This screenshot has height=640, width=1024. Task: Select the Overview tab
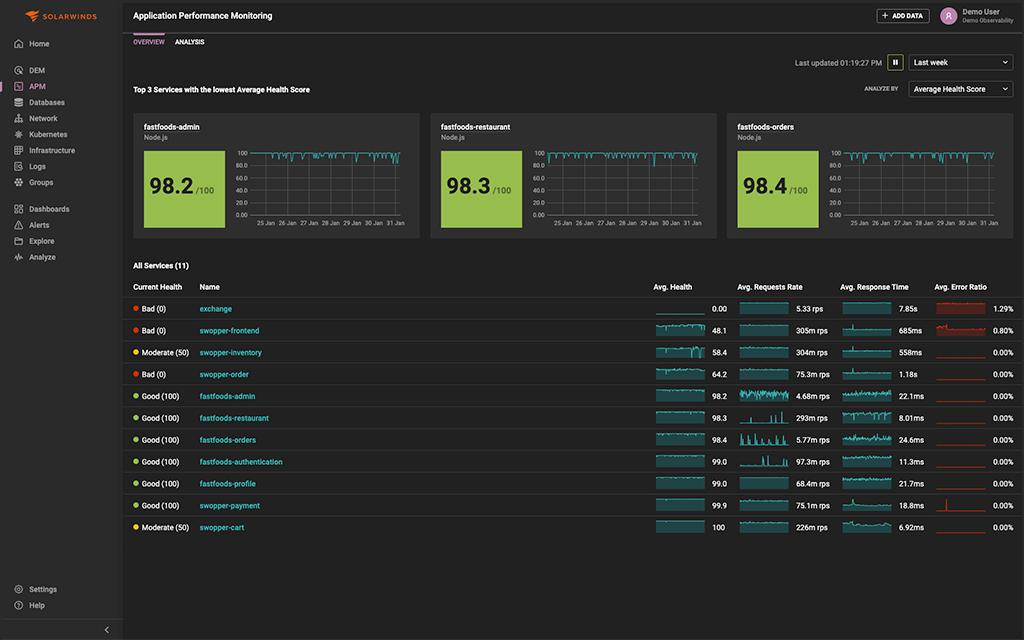pyautogui.click(x=148, y=42)
